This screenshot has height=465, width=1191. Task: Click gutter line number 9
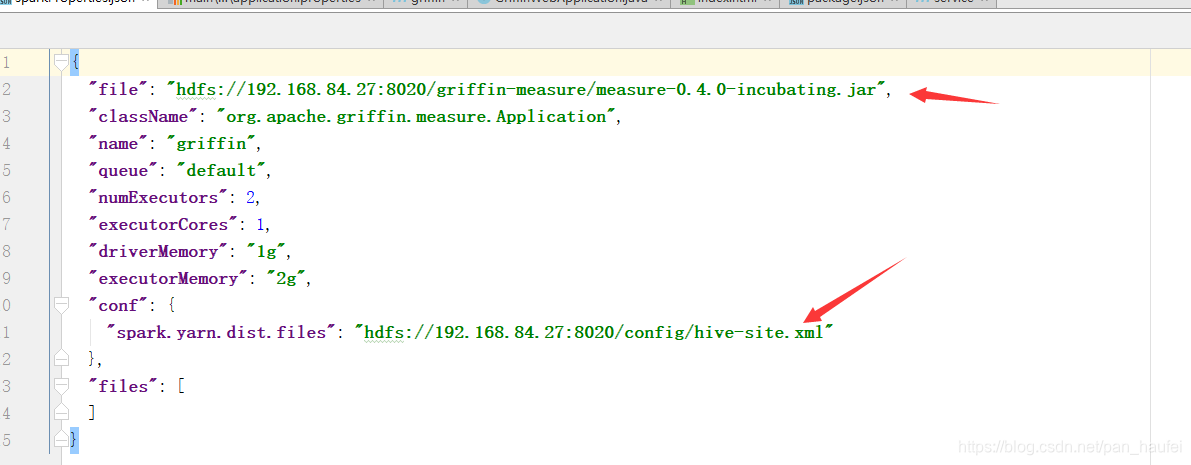click(x=7, y=279)
